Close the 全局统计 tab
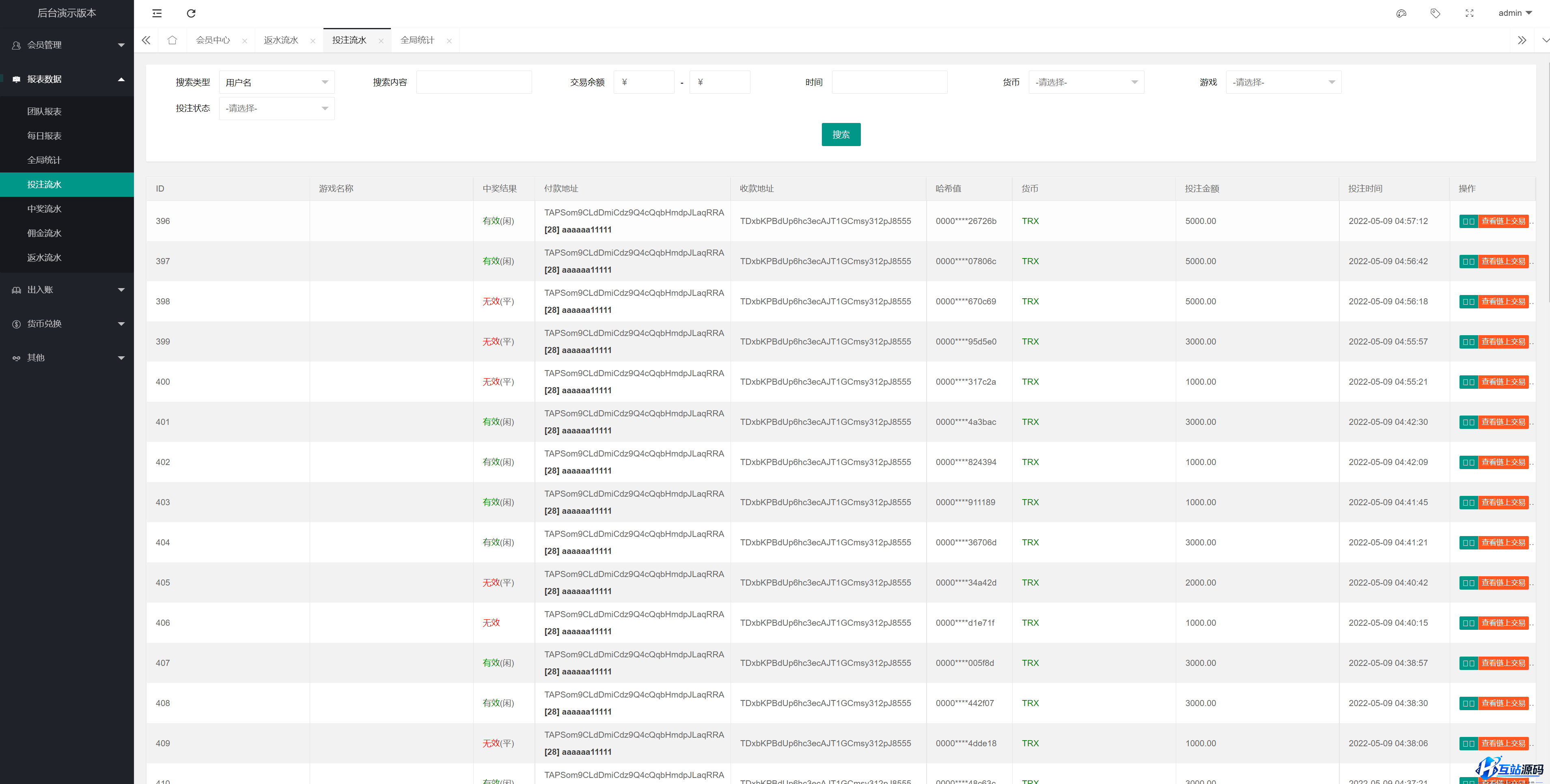The image size is (1550, 784). click(449, 41)
